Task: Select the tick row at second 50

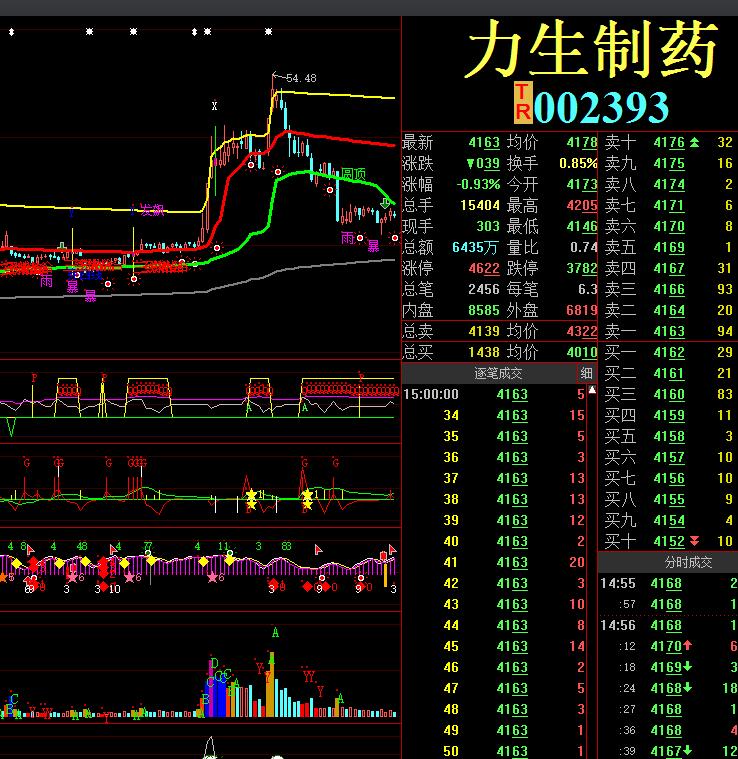Action: 494,751
